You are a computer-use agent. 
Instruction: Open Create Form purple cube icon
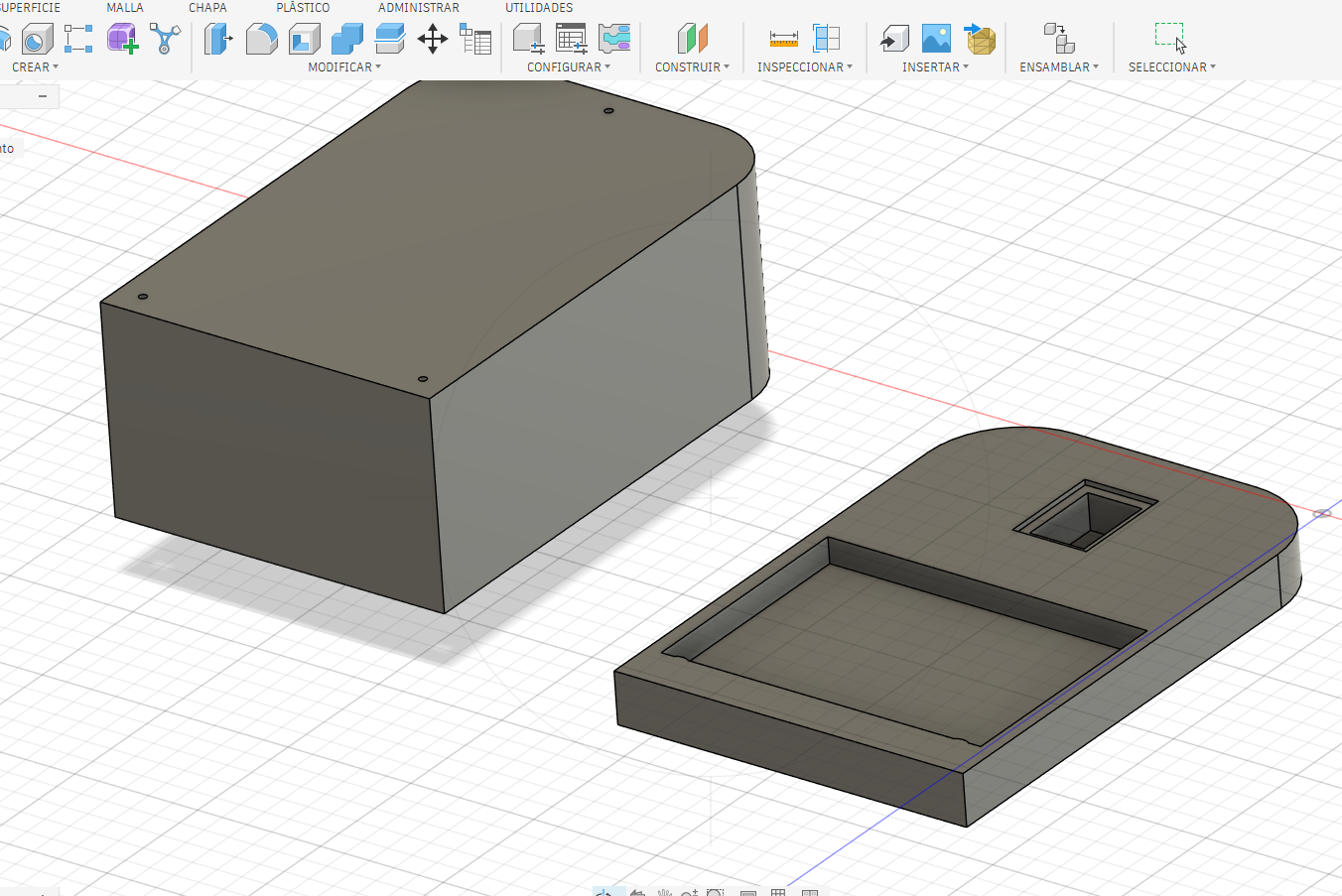coord(122,40)
